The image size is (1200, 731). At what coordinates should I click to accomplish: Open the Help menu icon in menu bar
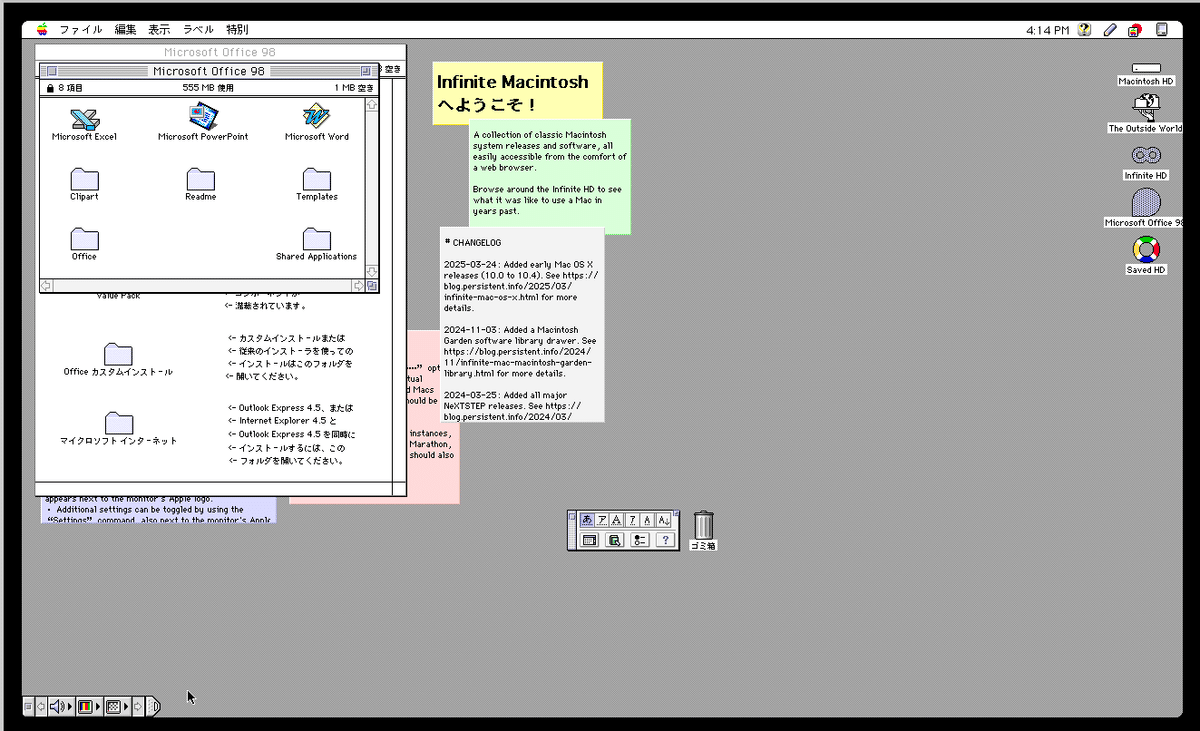[1085, 30]
